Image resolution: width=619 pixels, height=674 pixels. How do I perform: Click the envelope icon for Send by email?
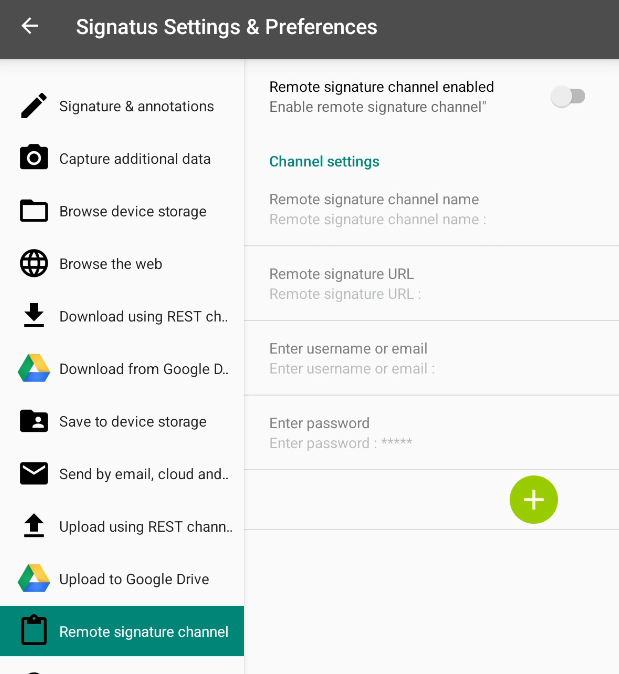tap(34, 474)
